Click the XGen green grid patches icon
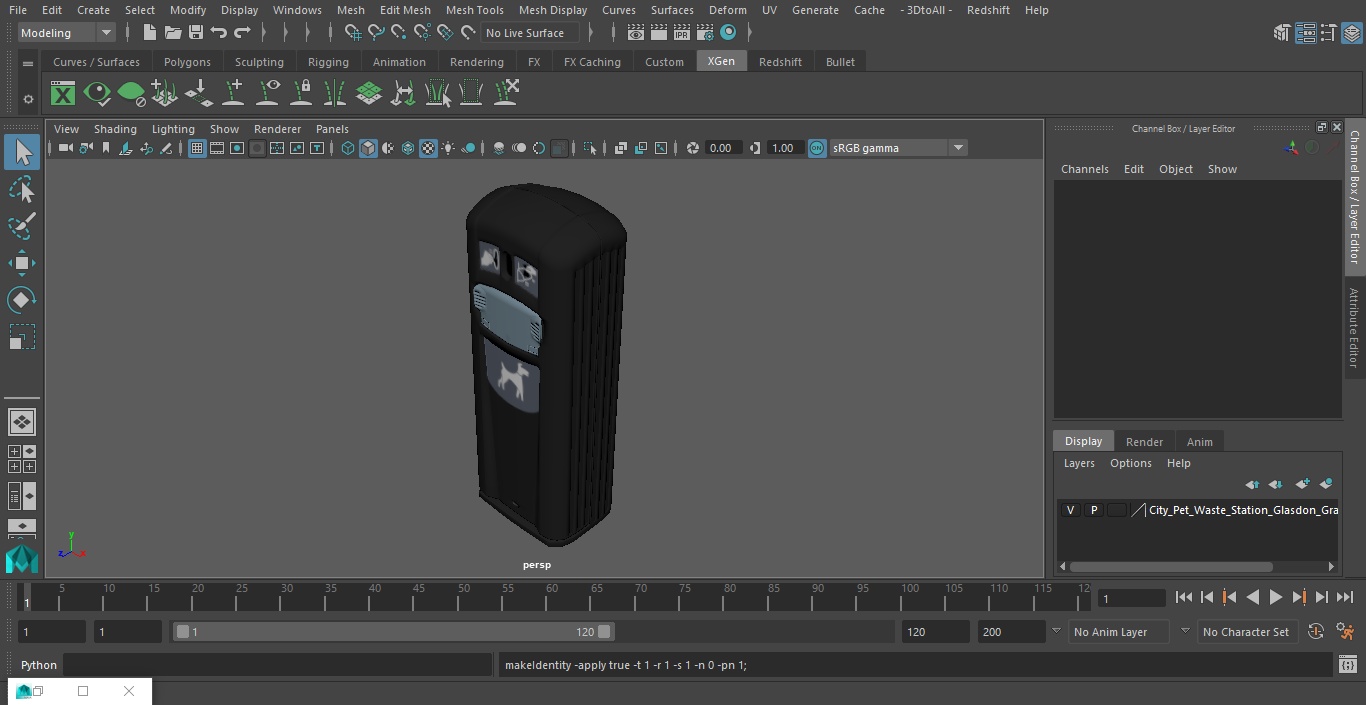 click(369, 94)
